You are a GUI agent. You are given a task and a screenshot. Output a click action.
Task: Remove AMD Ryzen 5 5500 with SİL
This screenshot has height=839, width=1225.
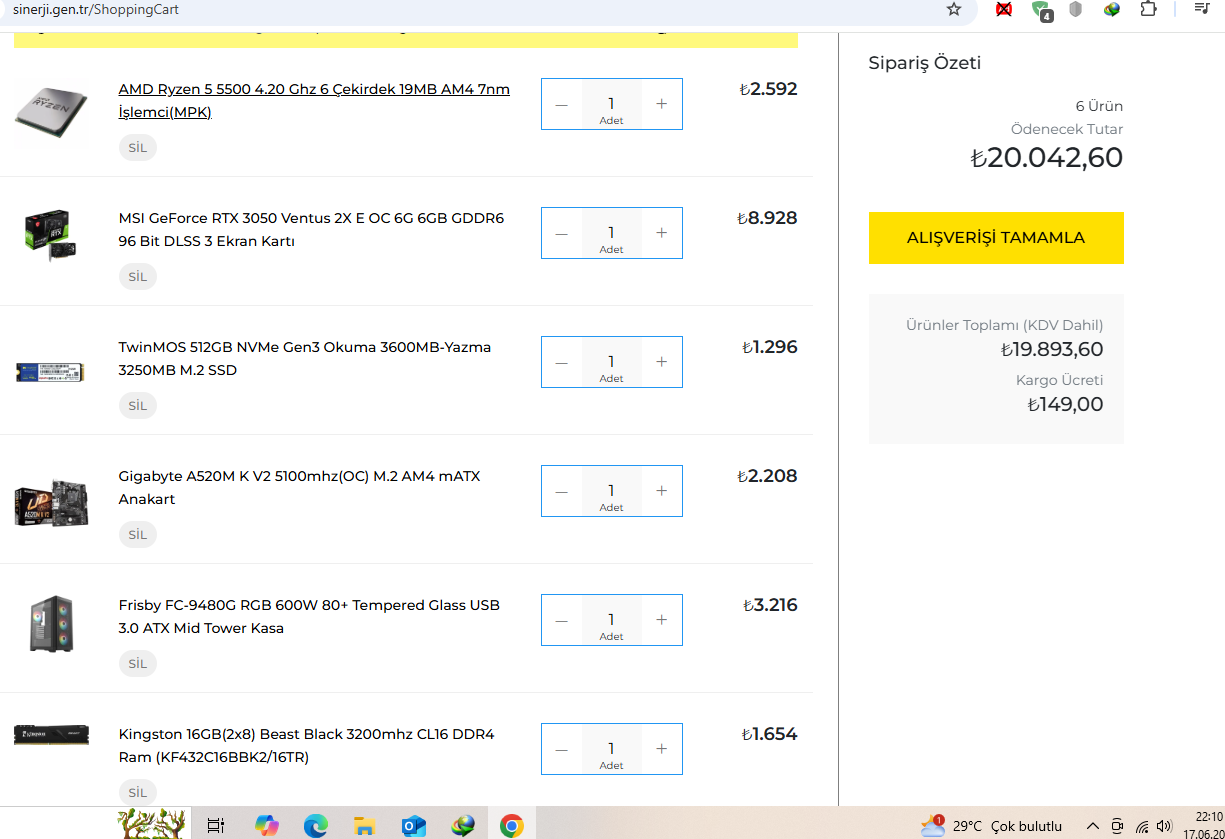click(x=138, y=148)
